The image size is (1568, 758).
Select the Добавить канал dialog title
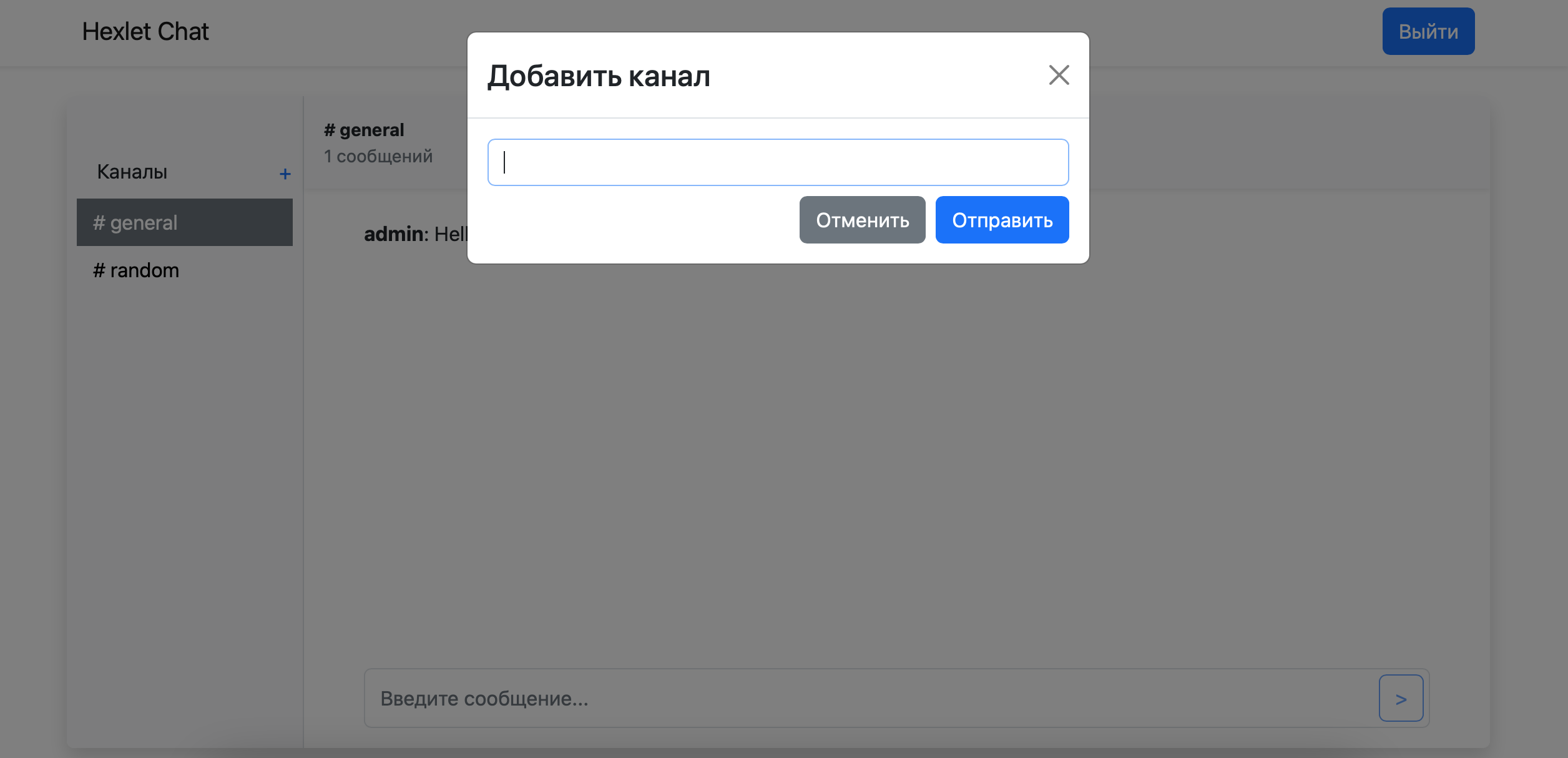(x=599, y=76)
